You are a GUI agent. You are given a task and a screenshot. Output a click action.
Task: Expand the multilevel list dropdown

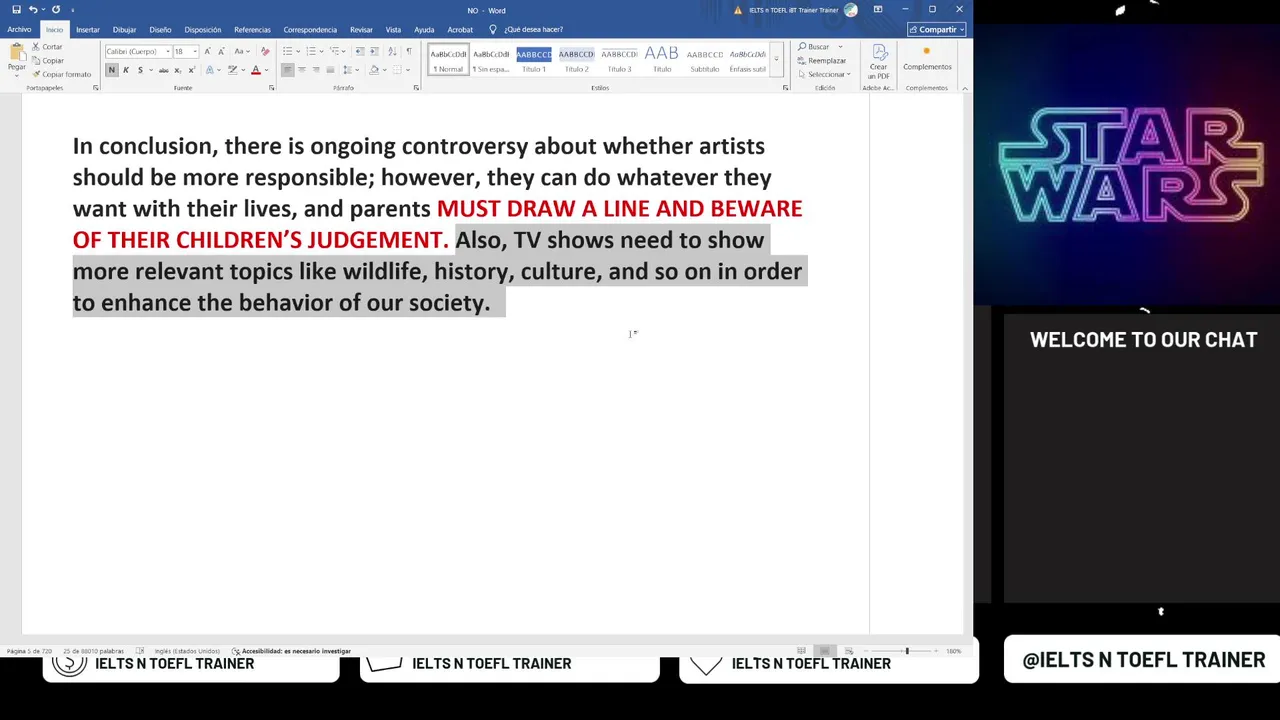(345, 51)
